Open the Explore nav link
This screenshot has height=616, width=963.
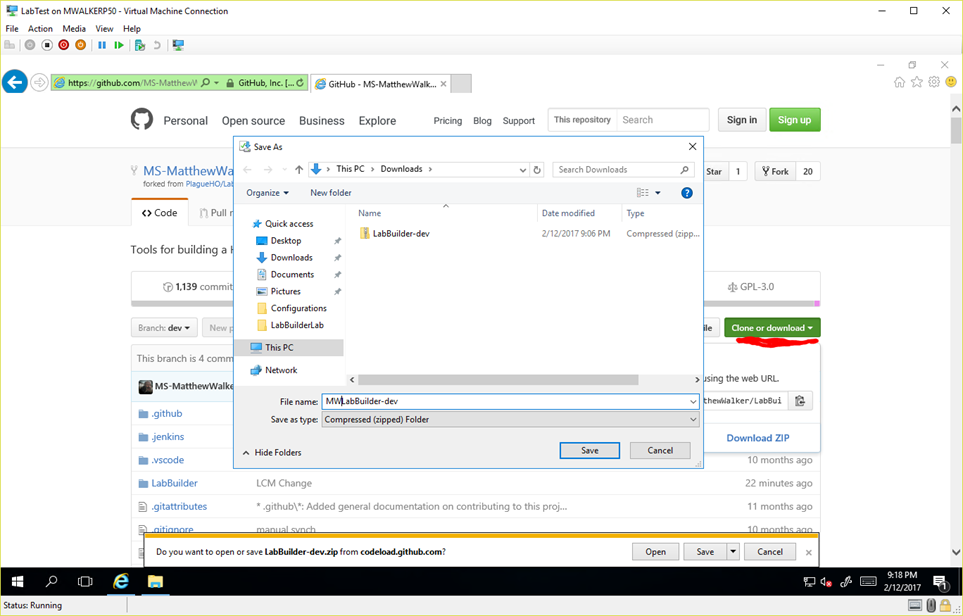pyautogui.click(x=377, y=121)
